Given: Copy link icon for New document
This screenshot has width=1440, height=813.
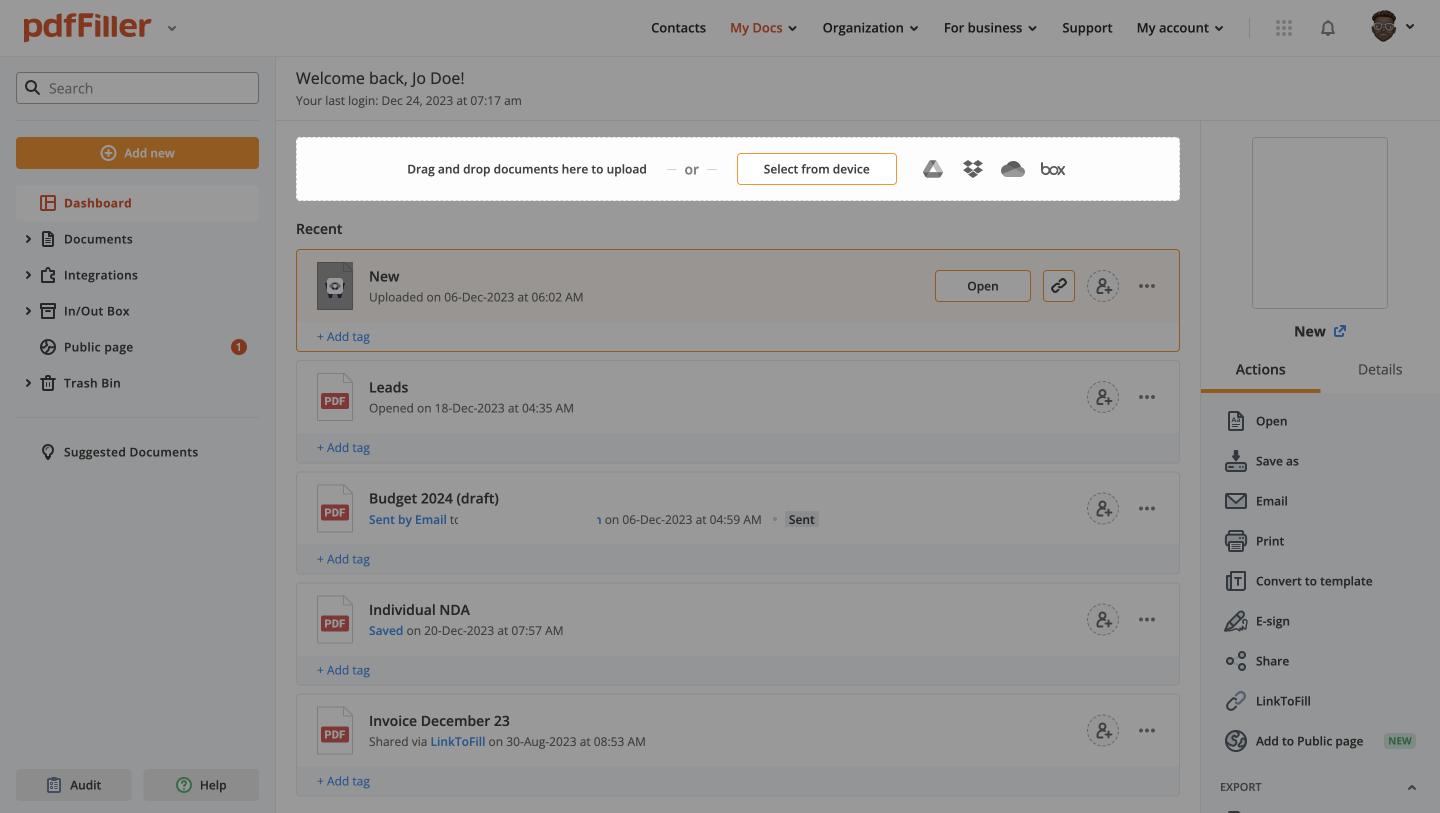Looking at the screenshot, I should pos(1058,286).
